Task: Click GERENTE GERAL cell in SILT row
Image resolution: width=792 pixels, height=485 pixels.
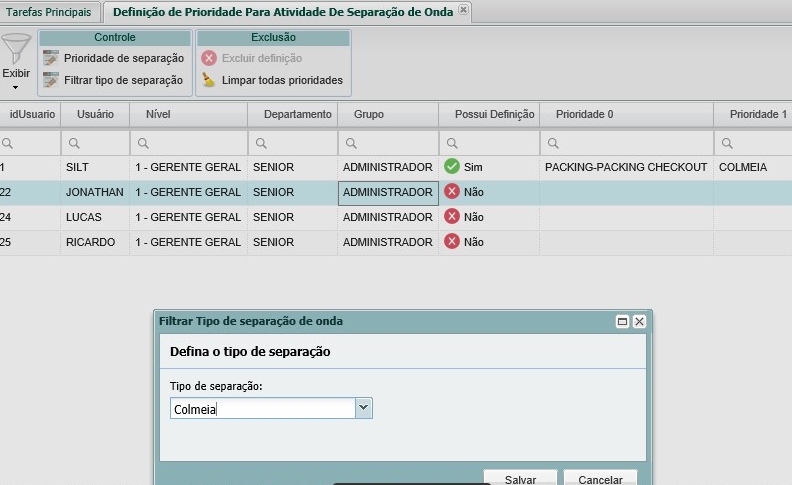Action: (x=188, y=167)
